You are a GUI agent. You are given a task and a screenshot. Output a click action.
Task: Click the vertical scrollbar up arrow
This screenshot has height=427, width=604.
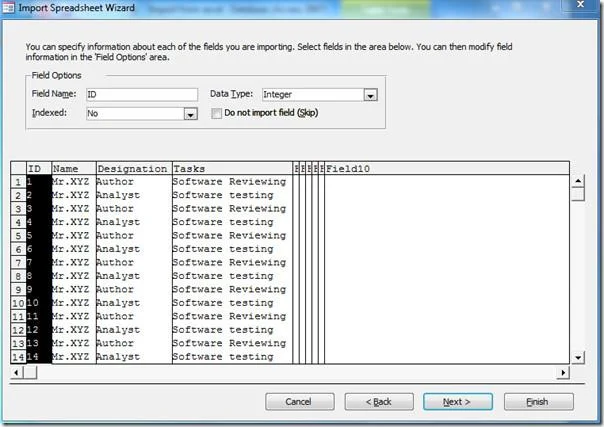click(578, 181)
